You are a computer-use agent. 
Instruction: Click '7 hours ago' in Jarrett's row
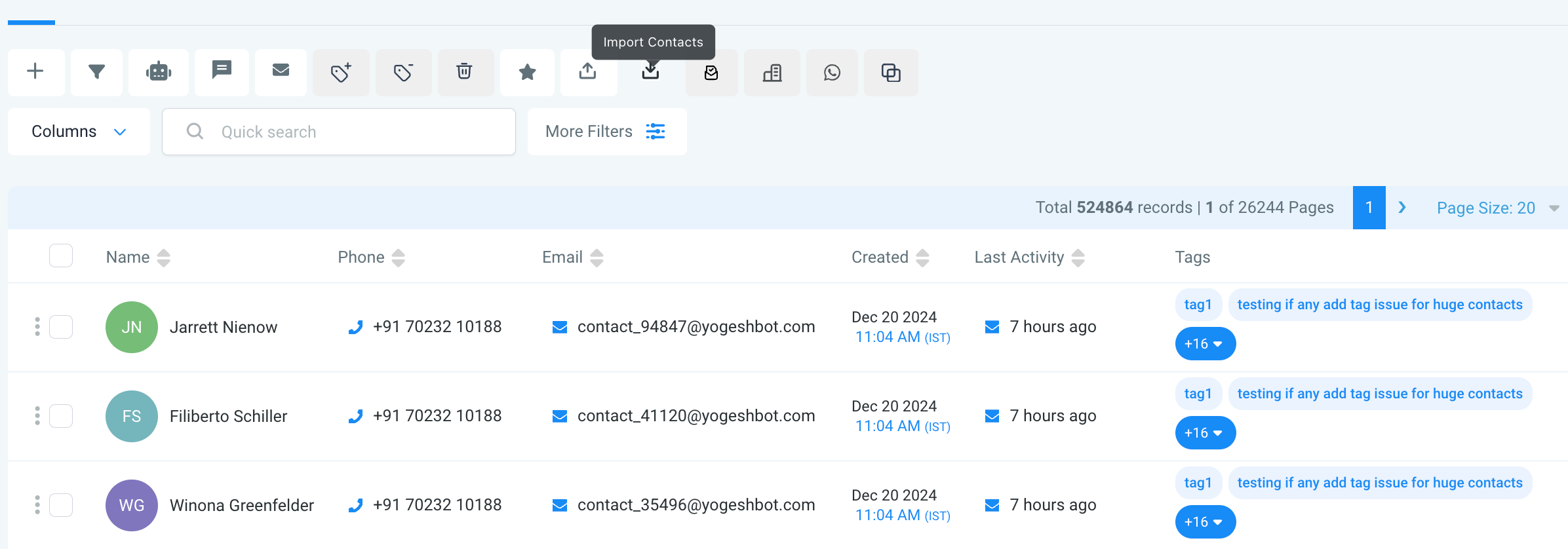click(x=1053, y=327)
